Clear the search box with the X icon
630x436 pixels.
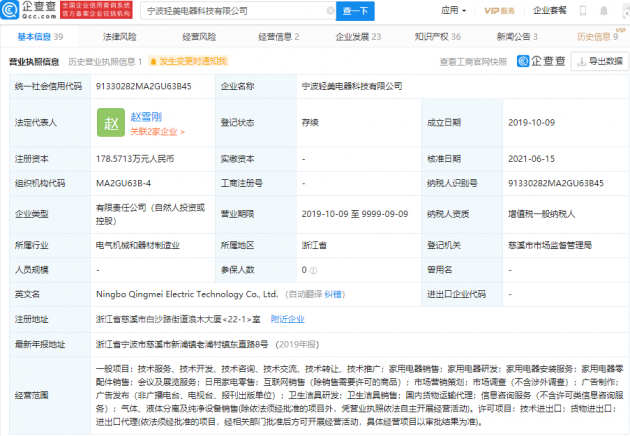[330, 11]
